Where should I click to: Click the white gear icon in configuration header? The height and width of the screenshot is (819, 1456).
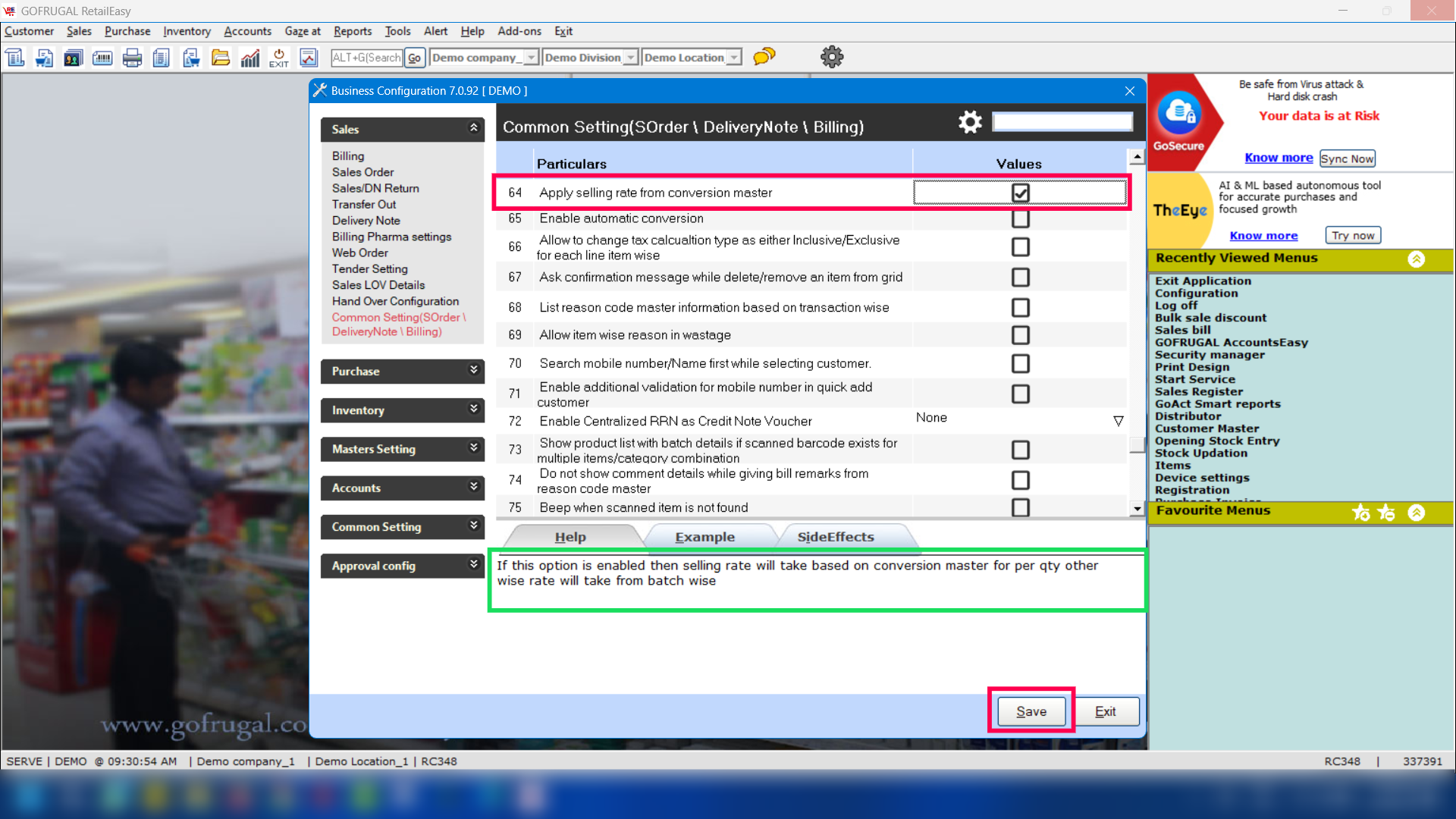coord(969,122)
